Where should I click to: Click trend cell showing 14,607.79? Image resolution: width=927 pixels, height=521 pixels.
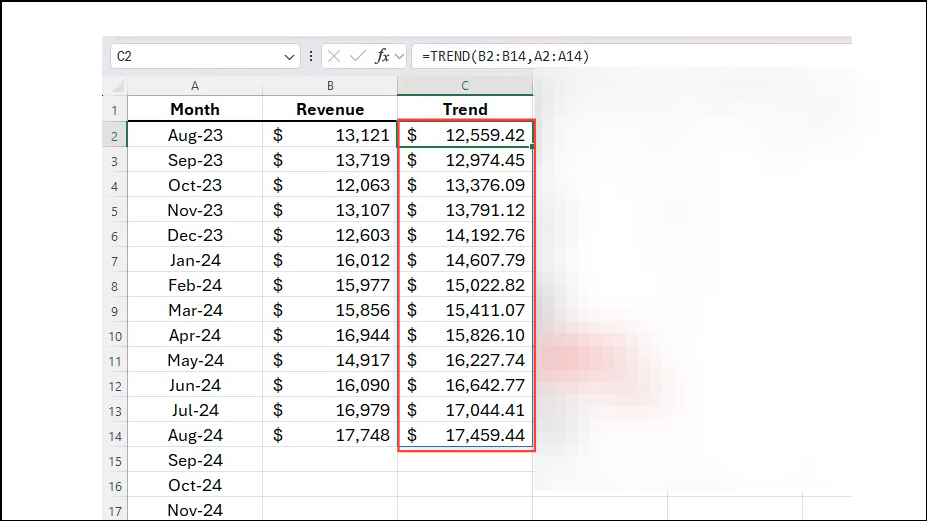(x=465, y=260)
